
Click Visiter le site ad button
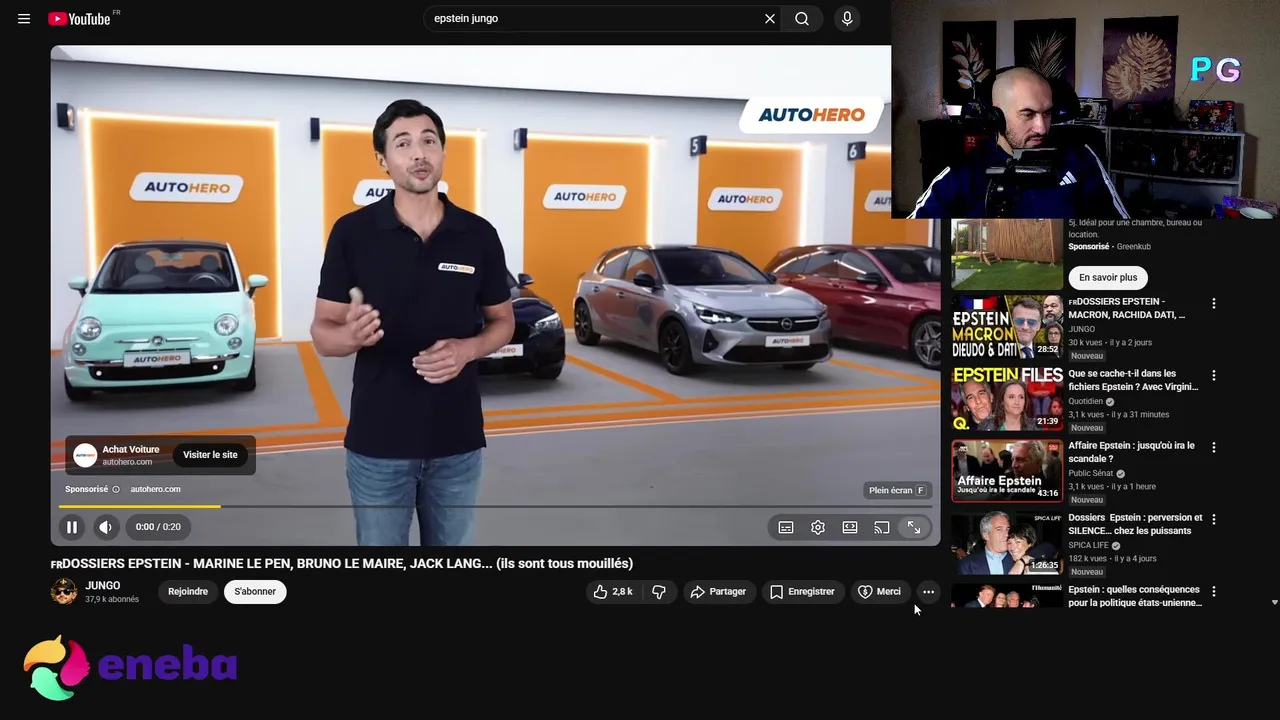[x=210, y=455]
